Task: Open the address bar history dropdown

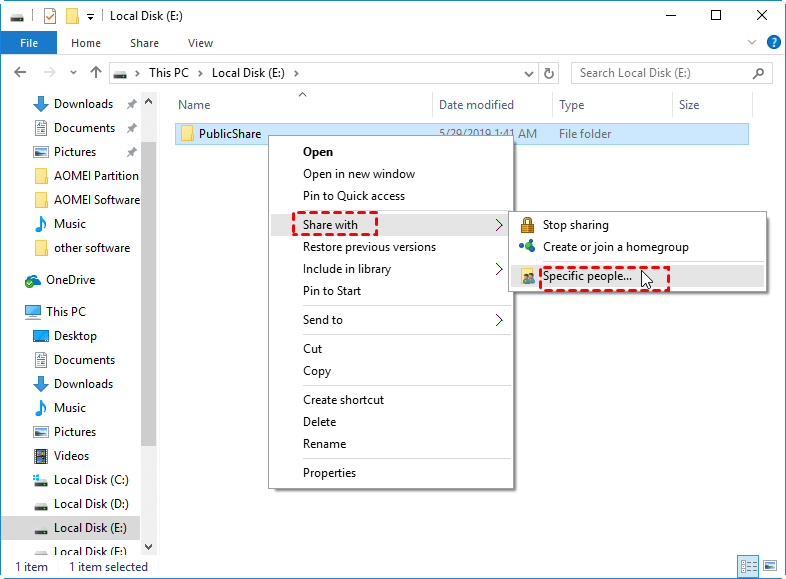Action: click(528, 73)
